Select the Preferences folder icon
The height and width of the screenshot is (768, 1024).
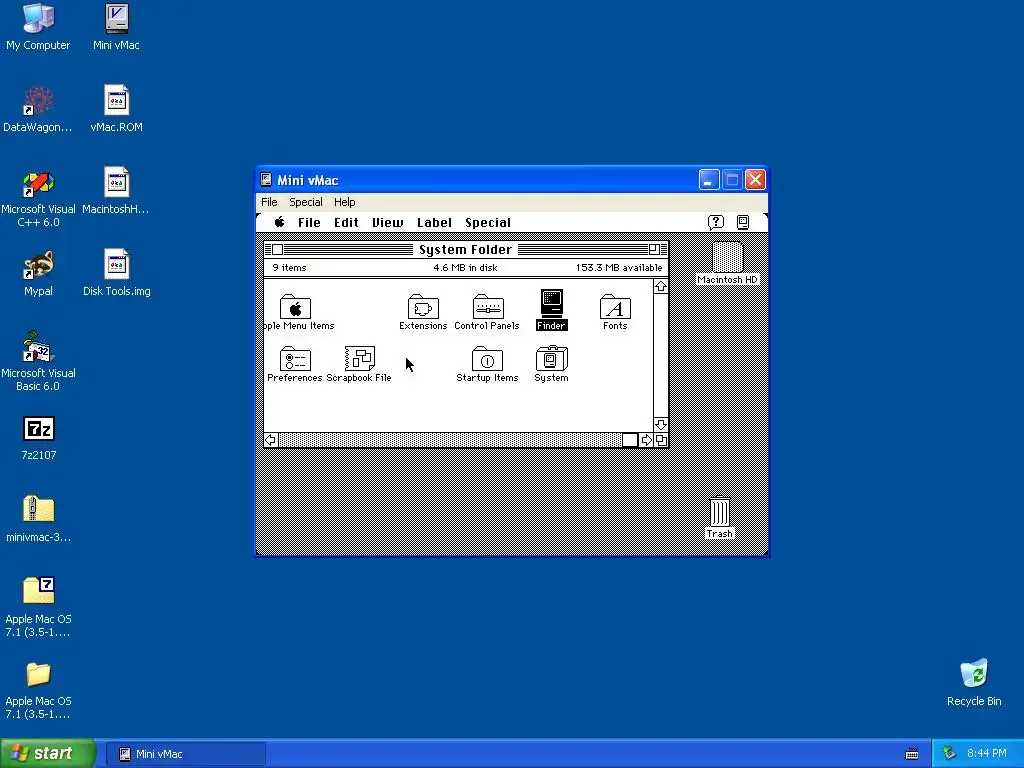[x=295, y=359]
